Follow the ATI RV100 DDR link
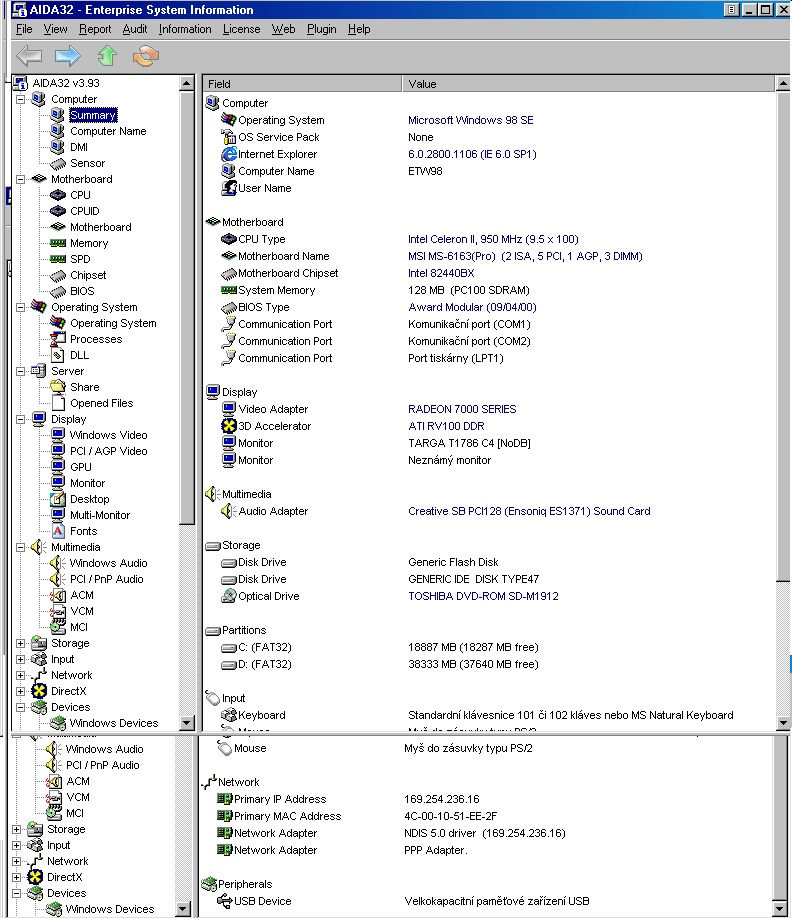 point(446,426)
